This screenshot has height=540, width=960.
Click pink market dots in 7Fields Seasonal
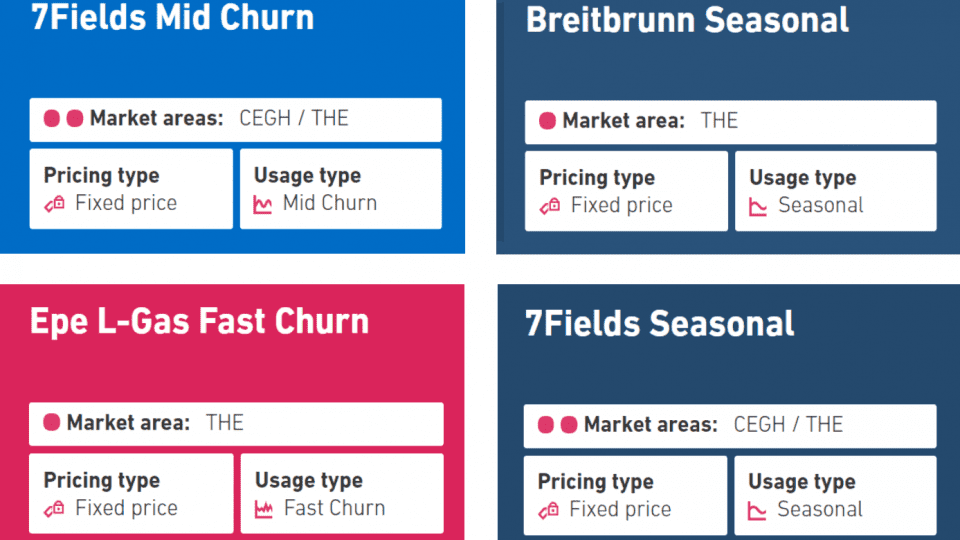pyautogui.click(x=557, y=424)
